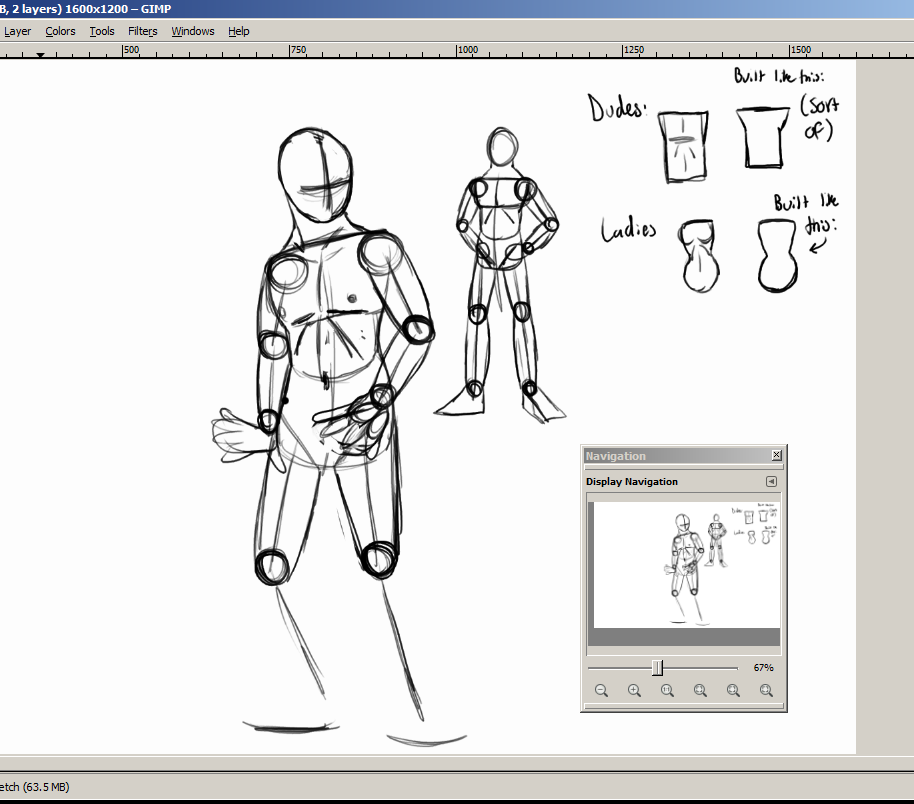Click the Display Navigation tab label
This screenshot has width=914, height=804.
pyautogui.click(x=632, y=482)
